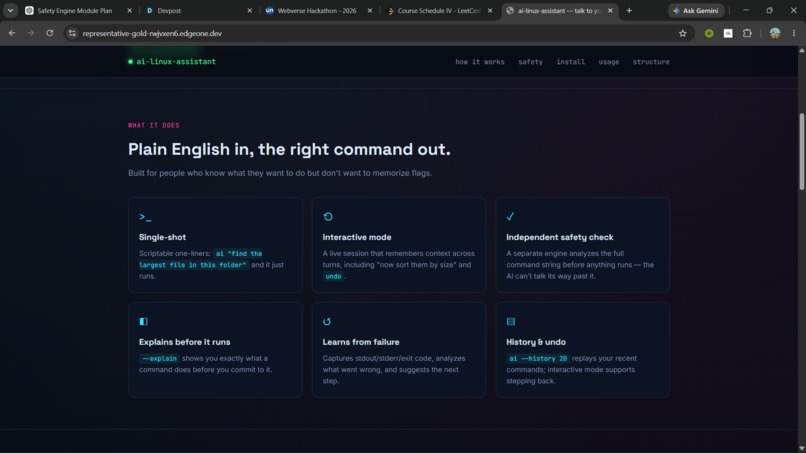Click the Ask Gemini button

tap(696, 10)
